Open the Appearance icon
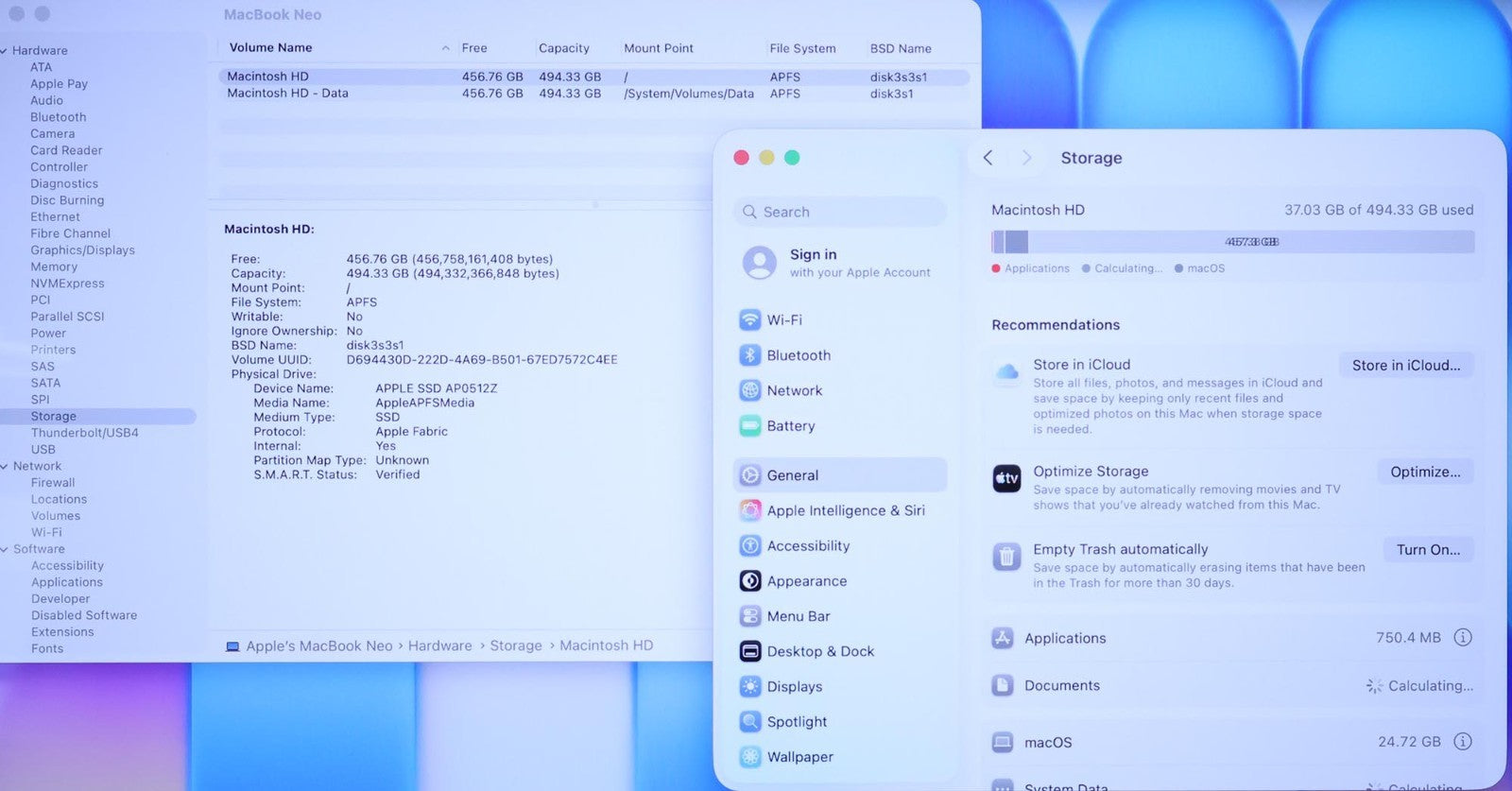Image resolution: width=1512 pixels, height=791 pixels. pyautogui.click(x=750, y=581)
